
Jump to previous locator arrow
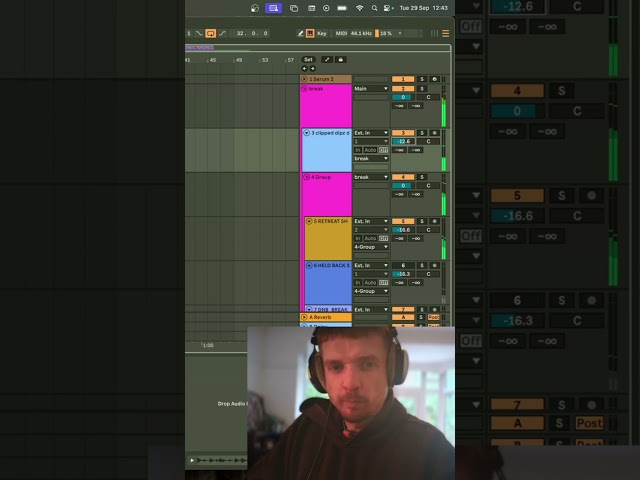pos(304,69)
